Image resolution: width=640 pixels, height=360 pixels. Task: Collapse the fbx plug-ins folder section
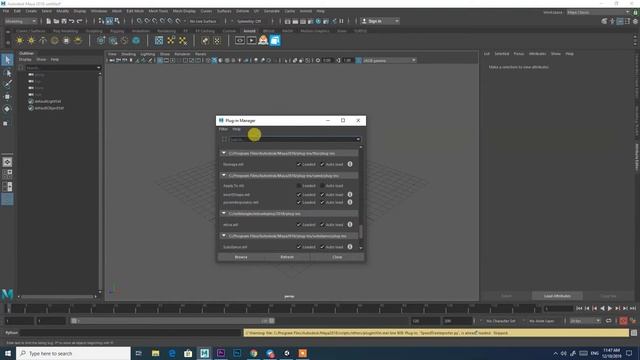coord(224,153)
